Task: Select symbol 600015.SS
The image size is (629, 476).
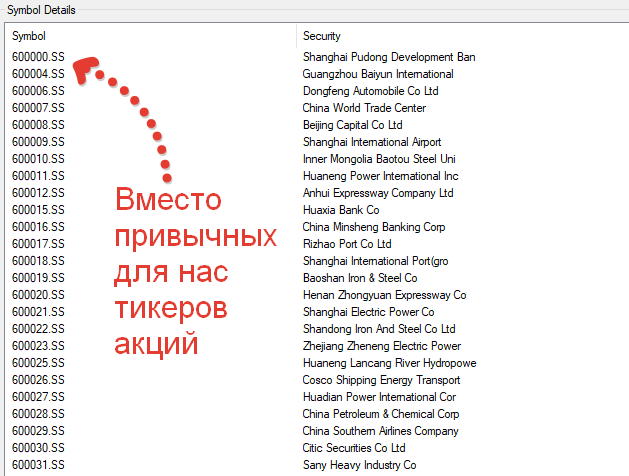Action: tap(38, 210)
